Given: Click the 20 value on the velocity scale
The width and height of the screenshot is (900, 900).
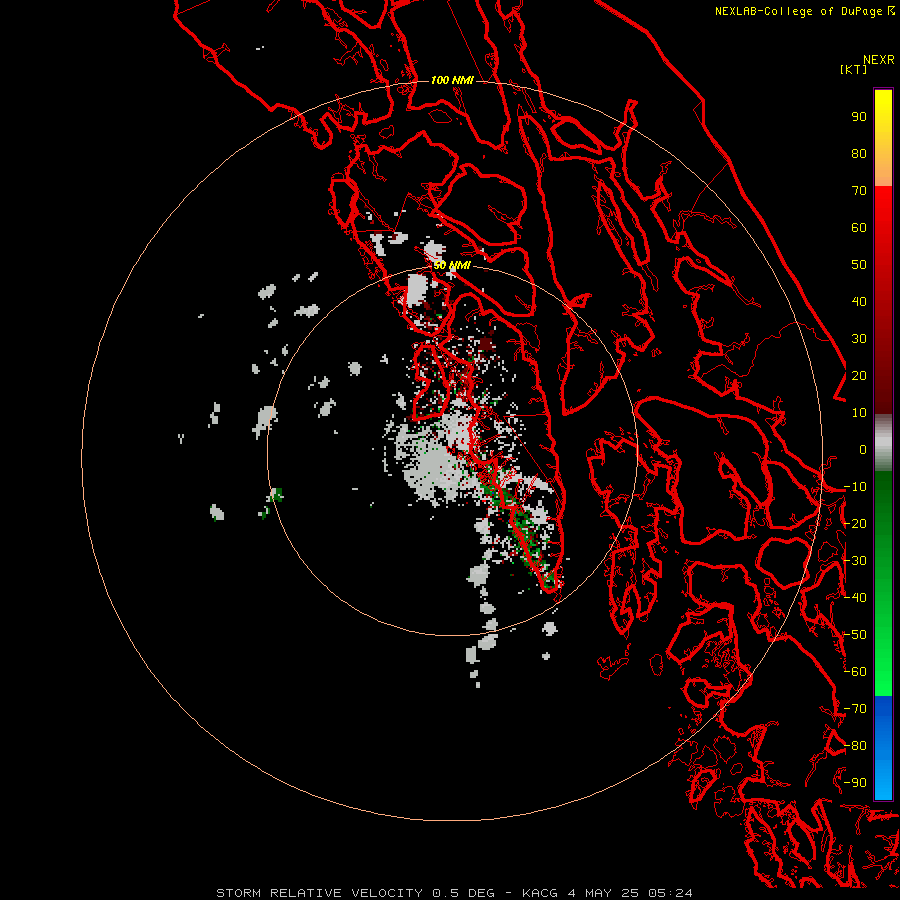Looking at the screenshot, I should 859,375.
